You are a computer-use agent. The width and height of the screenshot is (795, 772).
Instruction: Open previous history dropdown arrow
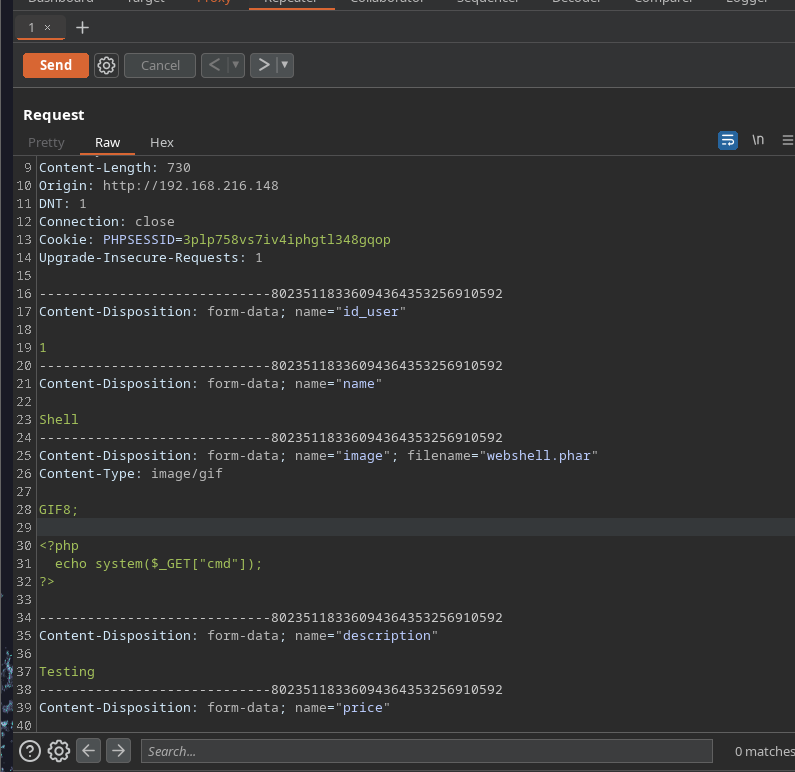(x=236, y=65)
